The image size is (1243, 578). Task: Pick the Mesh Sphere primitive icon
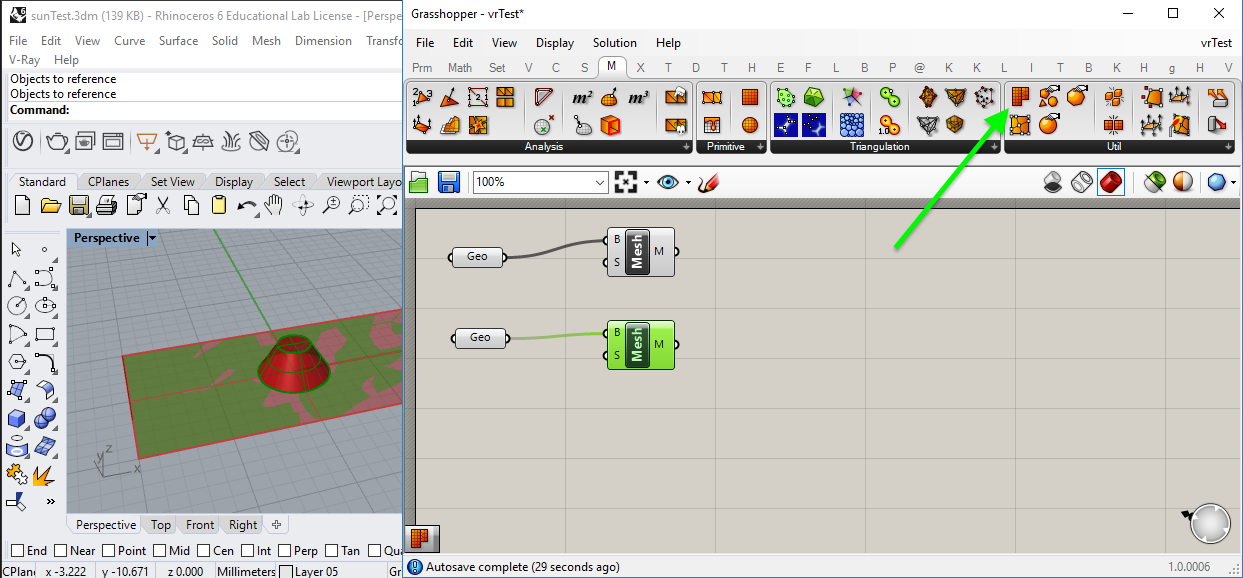pyautogui.click(x=750, y=125)
